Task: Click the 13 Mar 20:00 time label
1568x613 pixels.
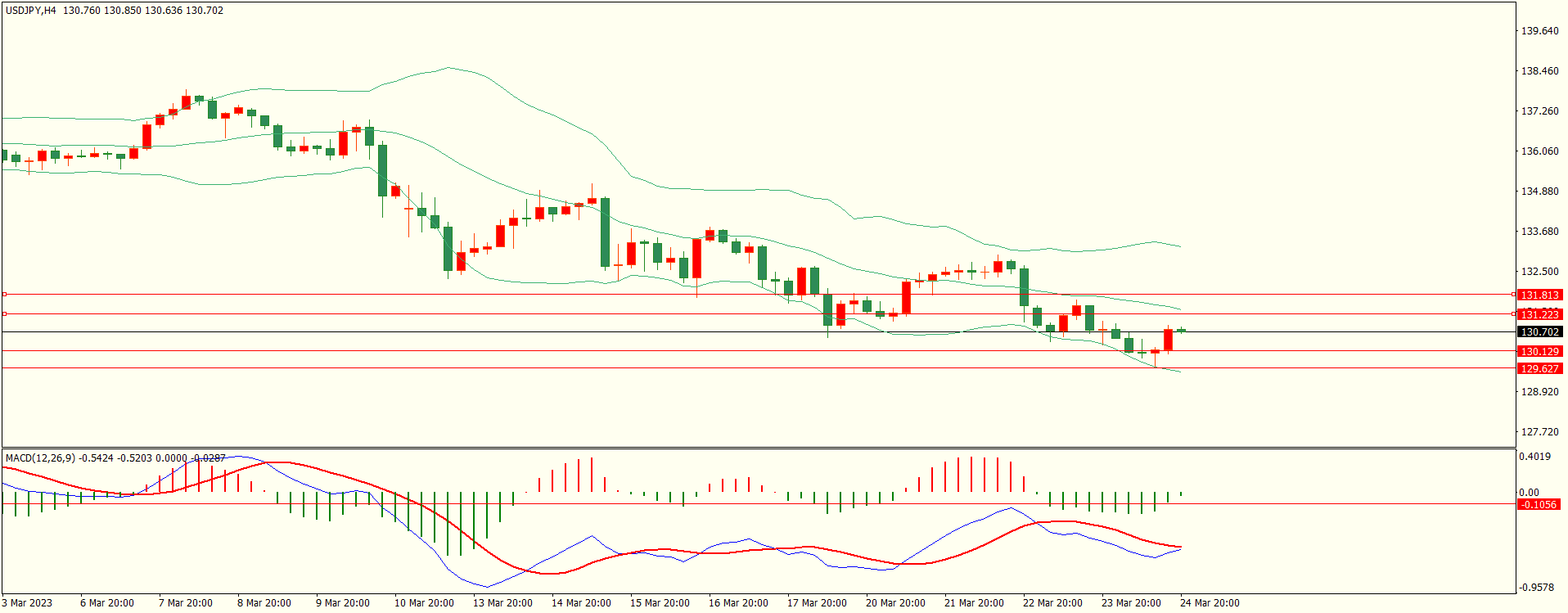Action: point(502,603)
